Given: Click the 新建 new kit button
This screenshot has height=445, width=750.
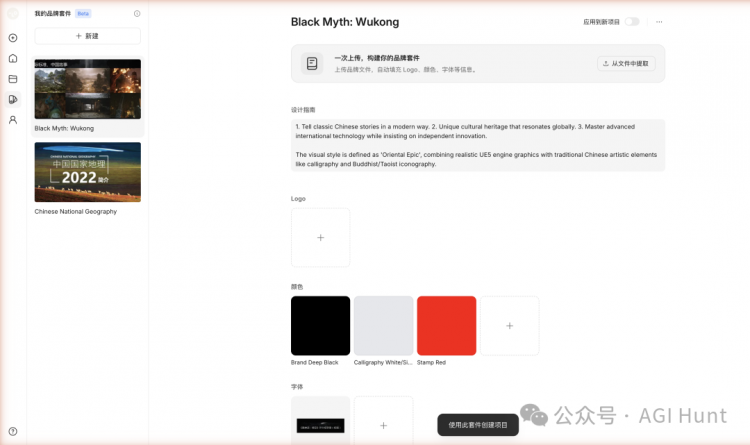Looking at the screenshot, I should point(88,36).
